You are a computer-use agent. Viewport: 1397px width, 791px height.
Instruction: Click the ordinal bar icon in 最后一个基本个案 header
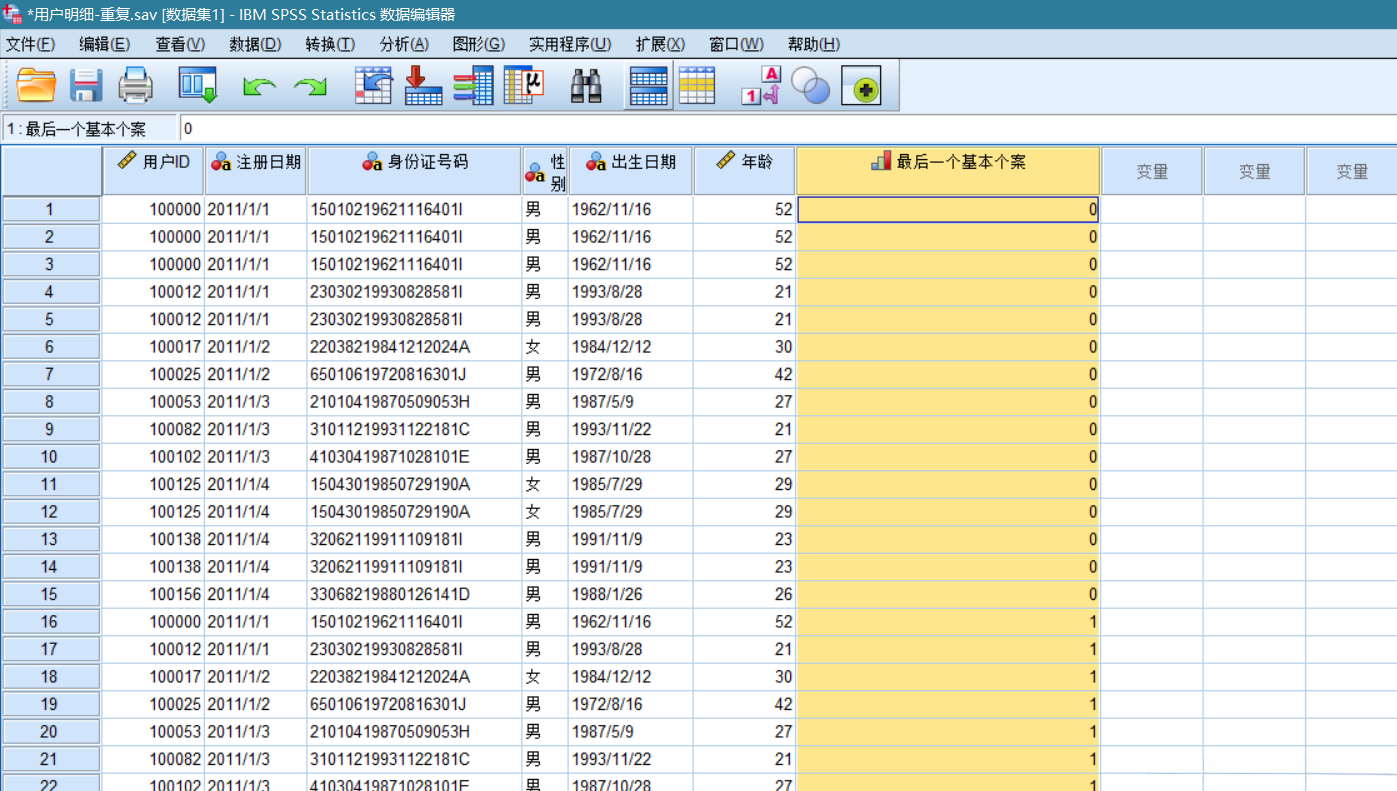881,161
